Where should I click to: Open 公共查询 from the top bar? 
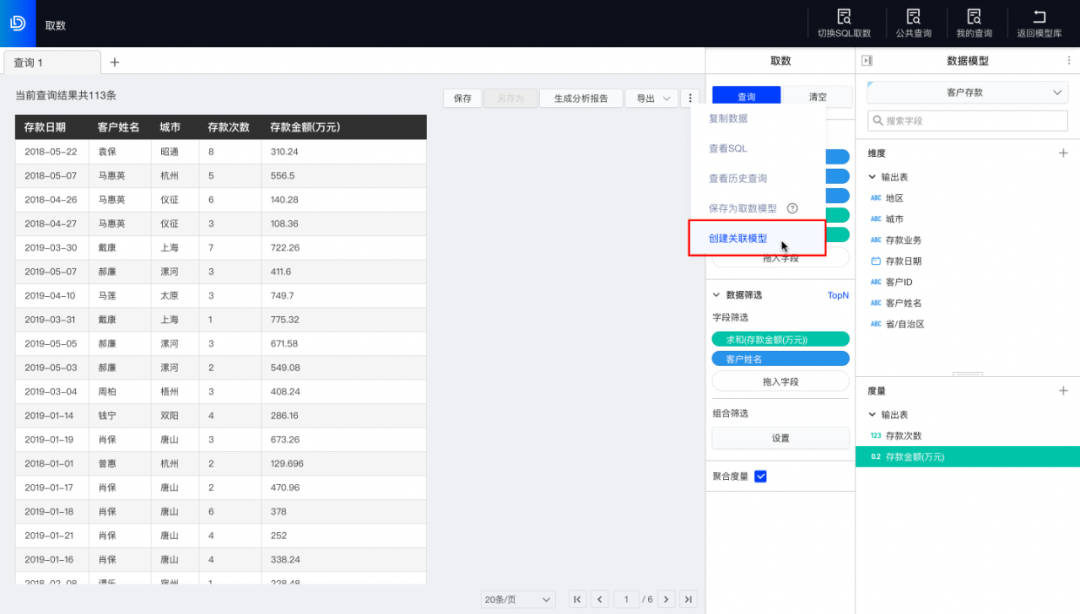913,17
